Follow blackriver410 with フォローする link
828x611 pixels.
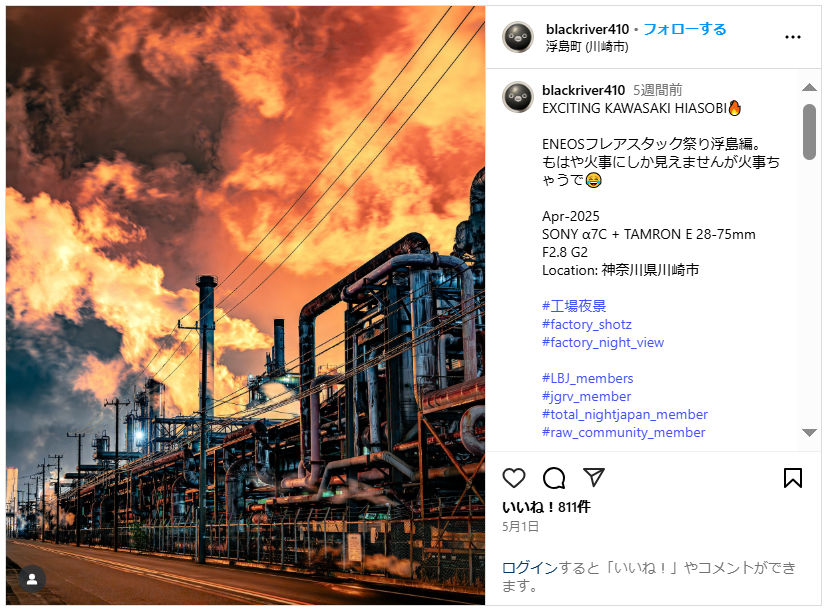click(685, 29)
